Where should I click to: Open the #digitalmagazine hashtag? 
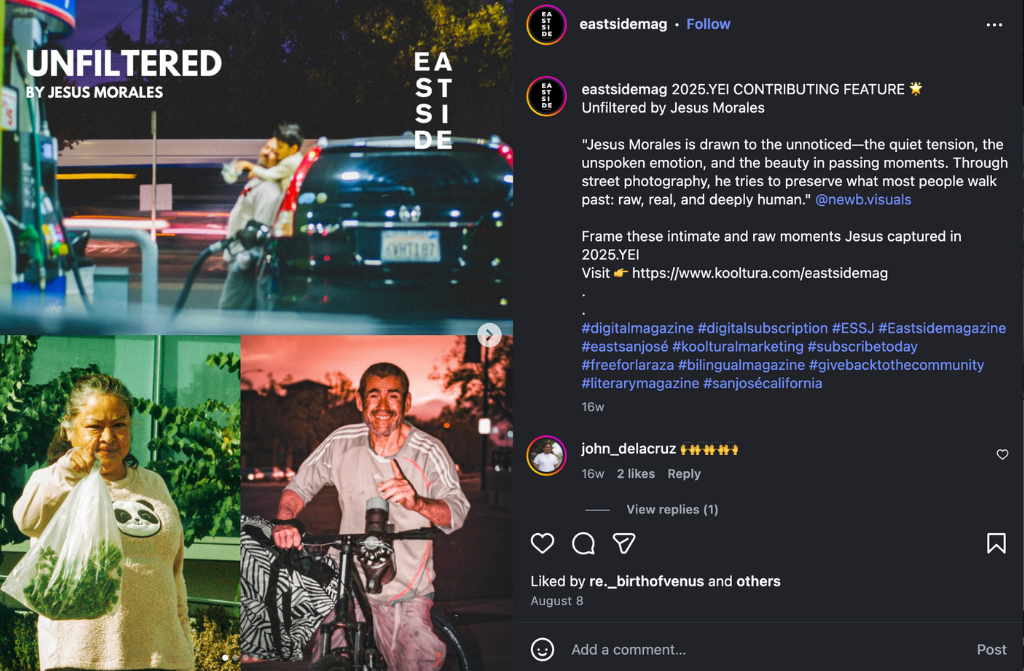(637, 328)
